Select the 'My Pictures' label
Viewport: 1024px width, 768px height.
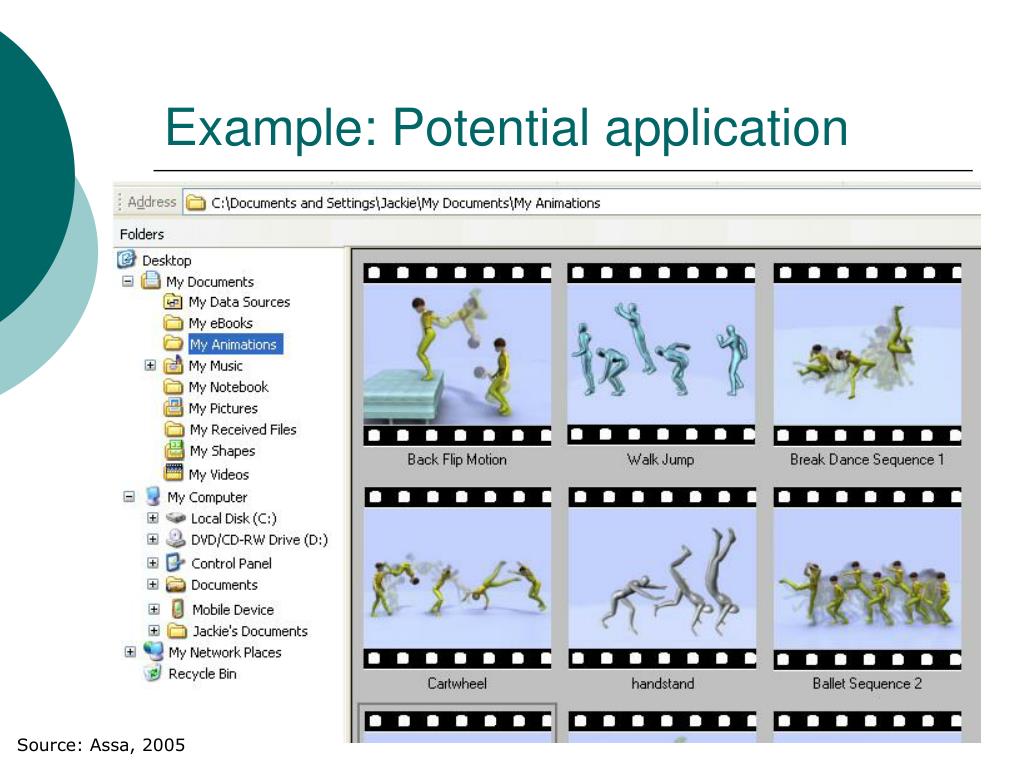click(x=223, y=409)
